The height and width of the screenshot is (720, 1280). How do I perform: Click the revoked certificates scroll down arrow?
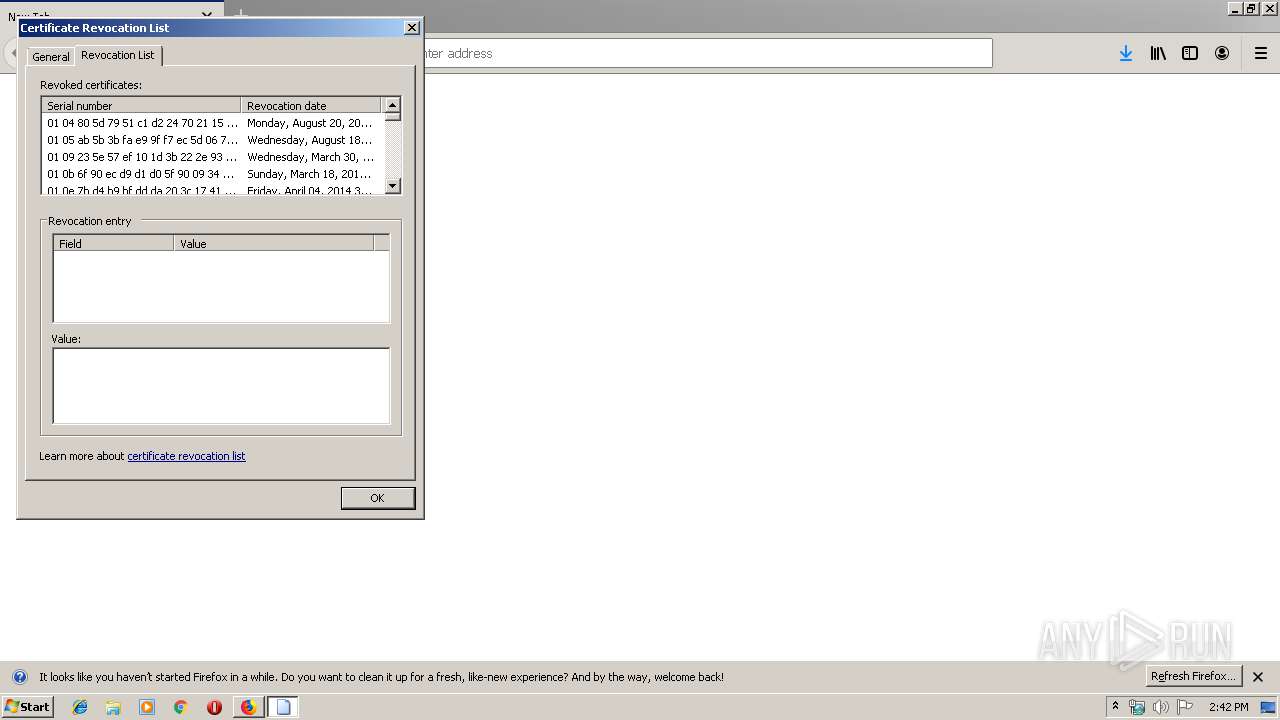[x=393, y=185]
